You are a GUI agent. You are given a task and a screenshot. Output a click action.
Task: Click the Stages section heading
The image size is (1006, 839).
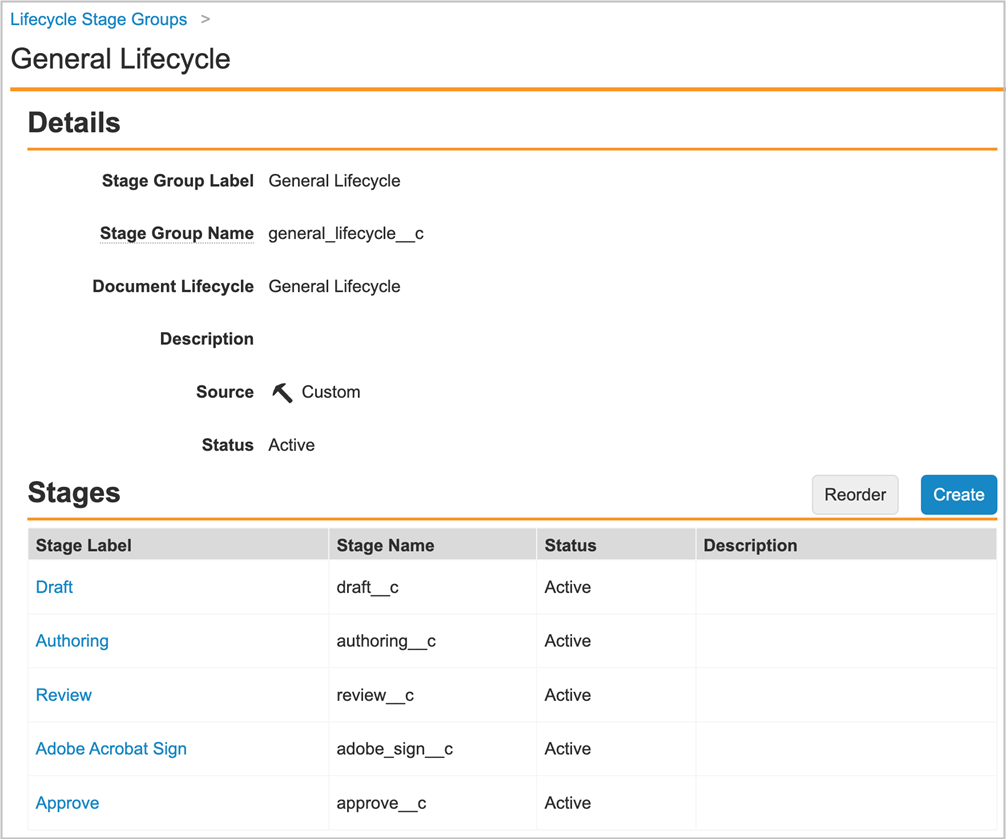74,493
